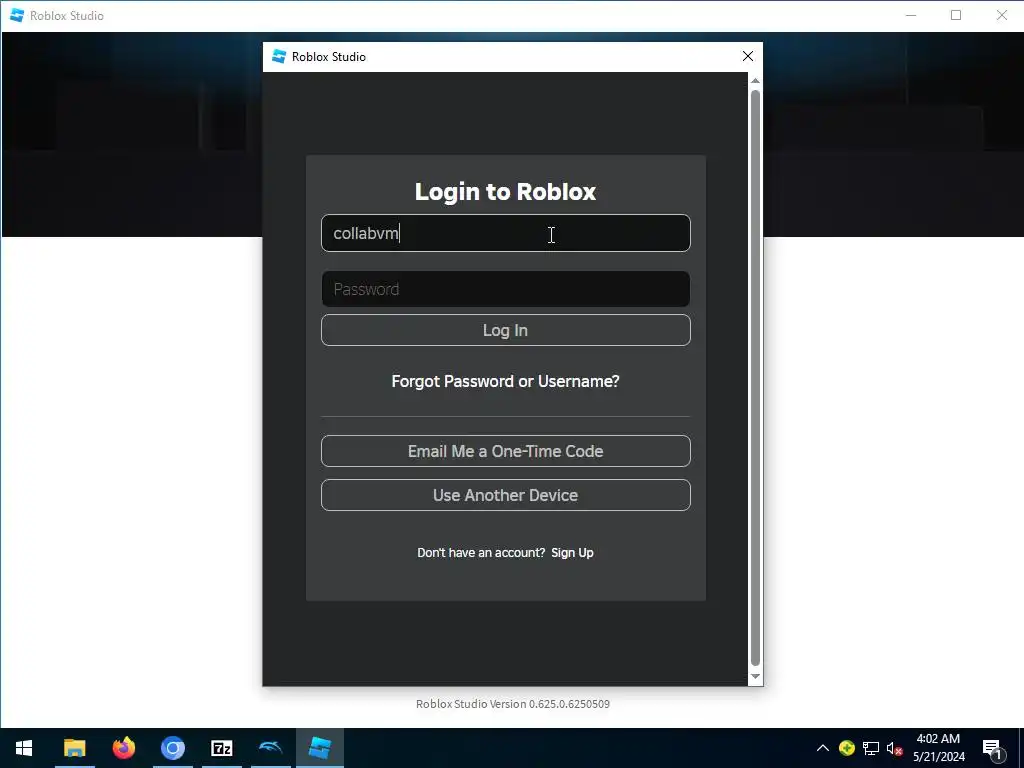Open the taskbar clock showing 4:02 AM

938,748
